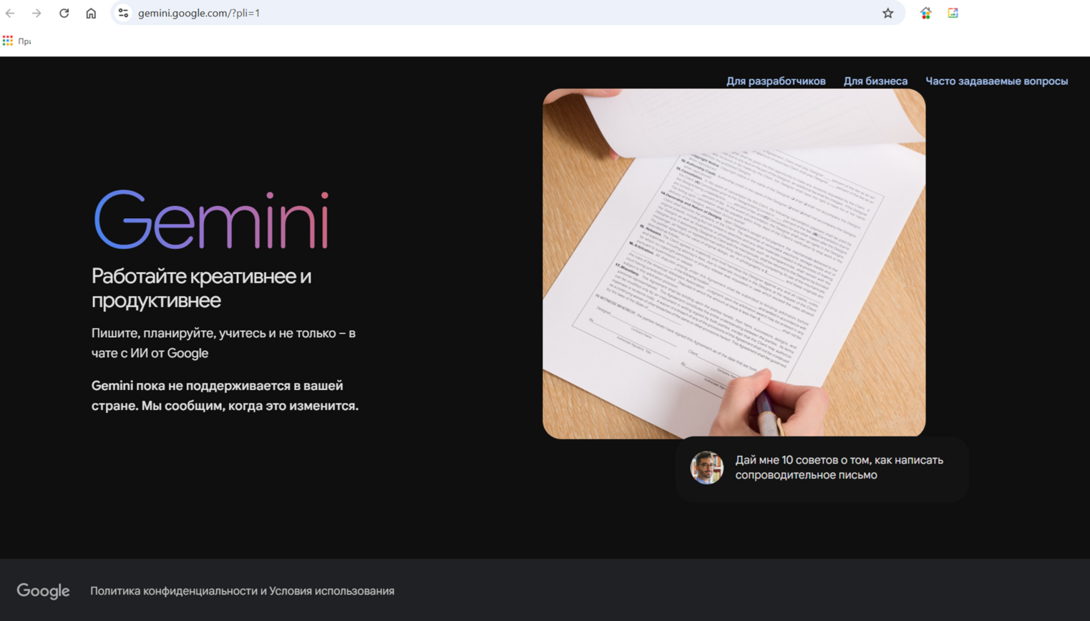Click the browser back arrow
Viewport: 1090px width, 621px height.
(10, 13)
